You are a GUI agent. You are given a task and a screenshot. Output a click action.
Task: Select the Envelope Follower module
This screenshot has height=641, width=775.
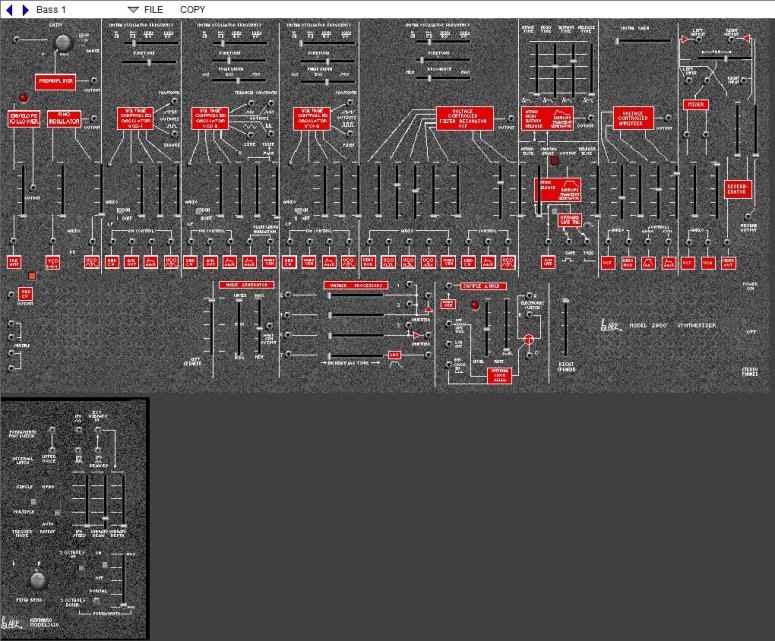point(24,121)
